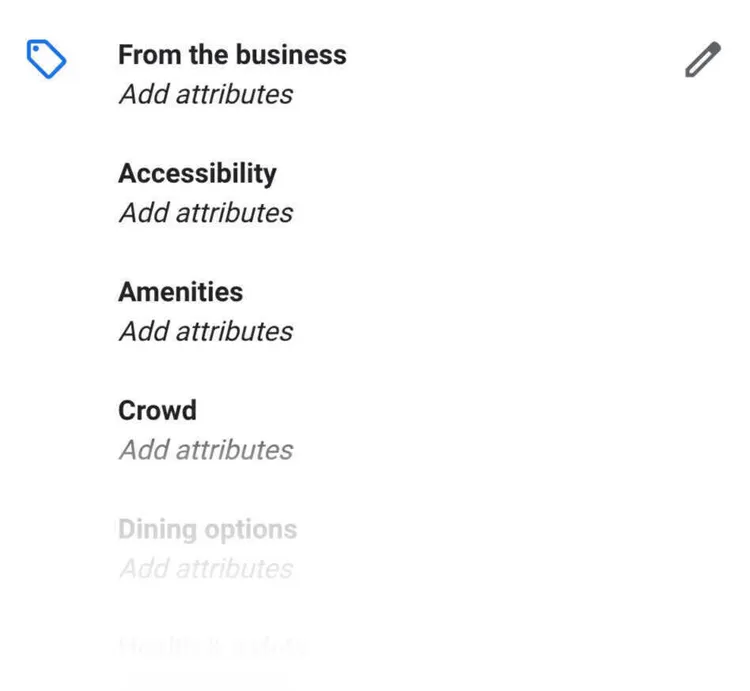750x691 pixels.
Task: Add attributes under Accessibility
Action: [x=206, y=213]
